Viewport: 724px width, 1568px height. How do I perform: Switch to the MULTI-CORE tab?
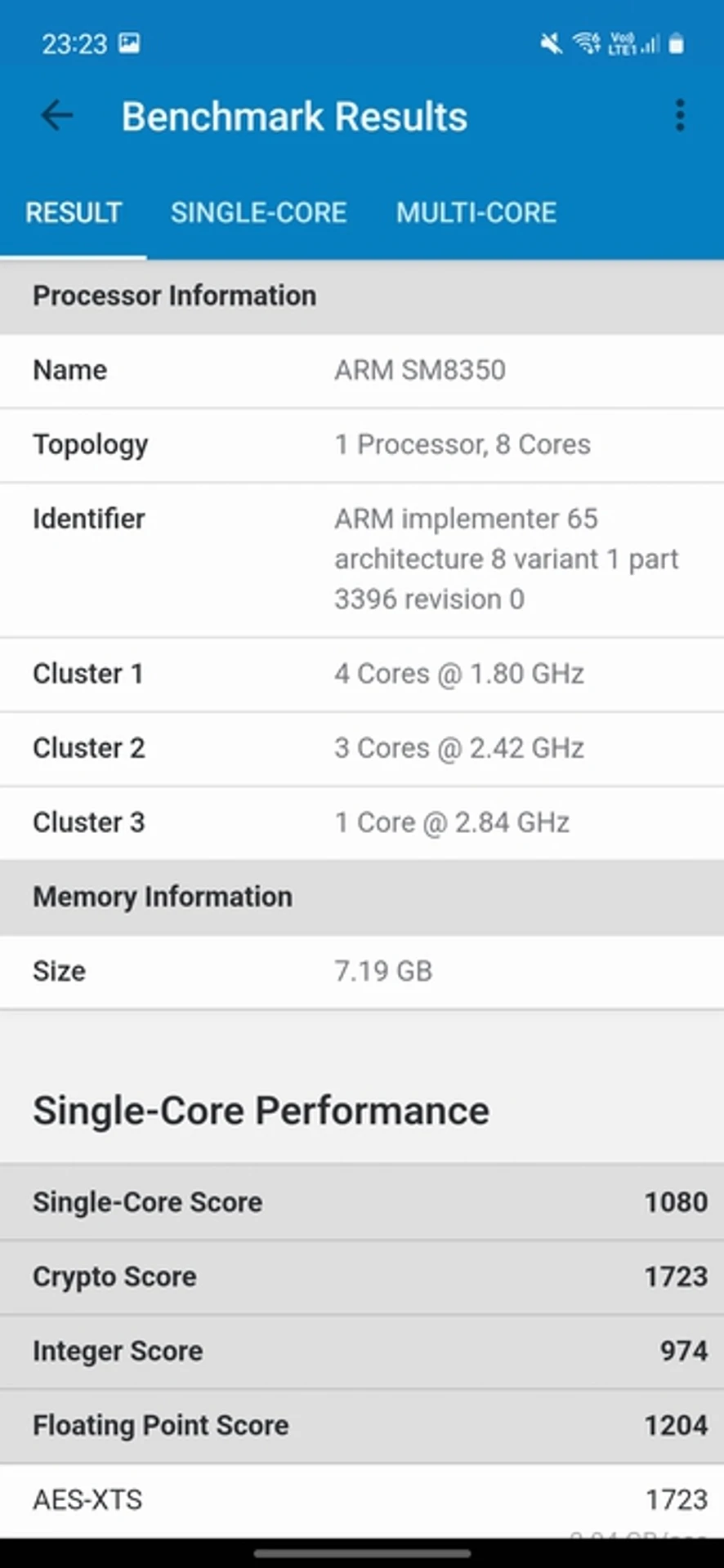[476, 212]
